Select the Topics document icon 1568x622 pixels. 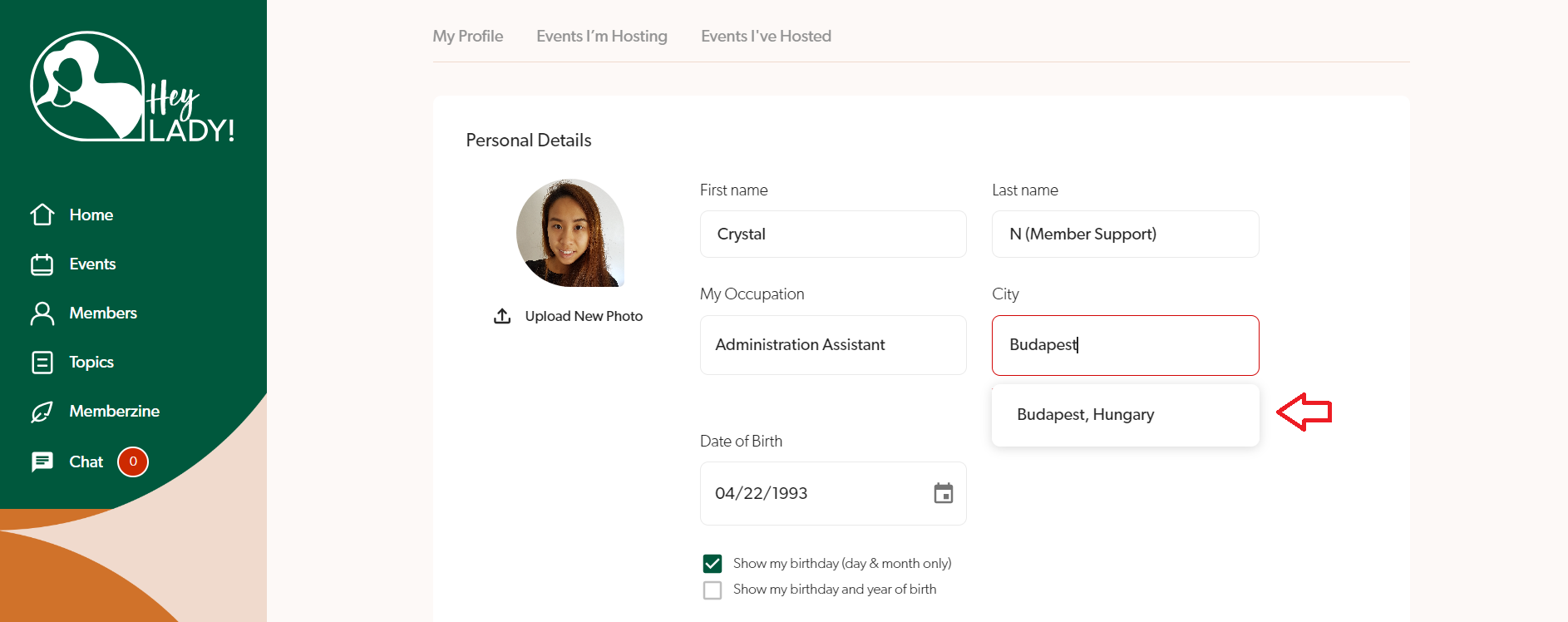[x=42, y=363]
